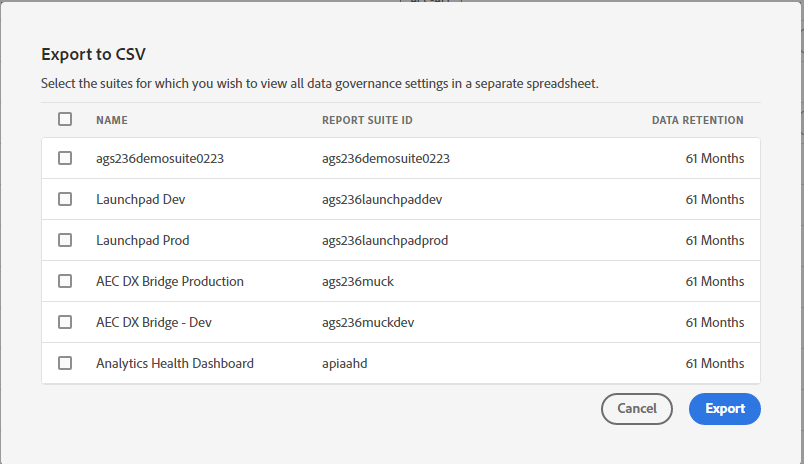The image size is (804, 464).
Task: Check the ags236demosuite0223 row checkbox
Action: pos(65,158)
